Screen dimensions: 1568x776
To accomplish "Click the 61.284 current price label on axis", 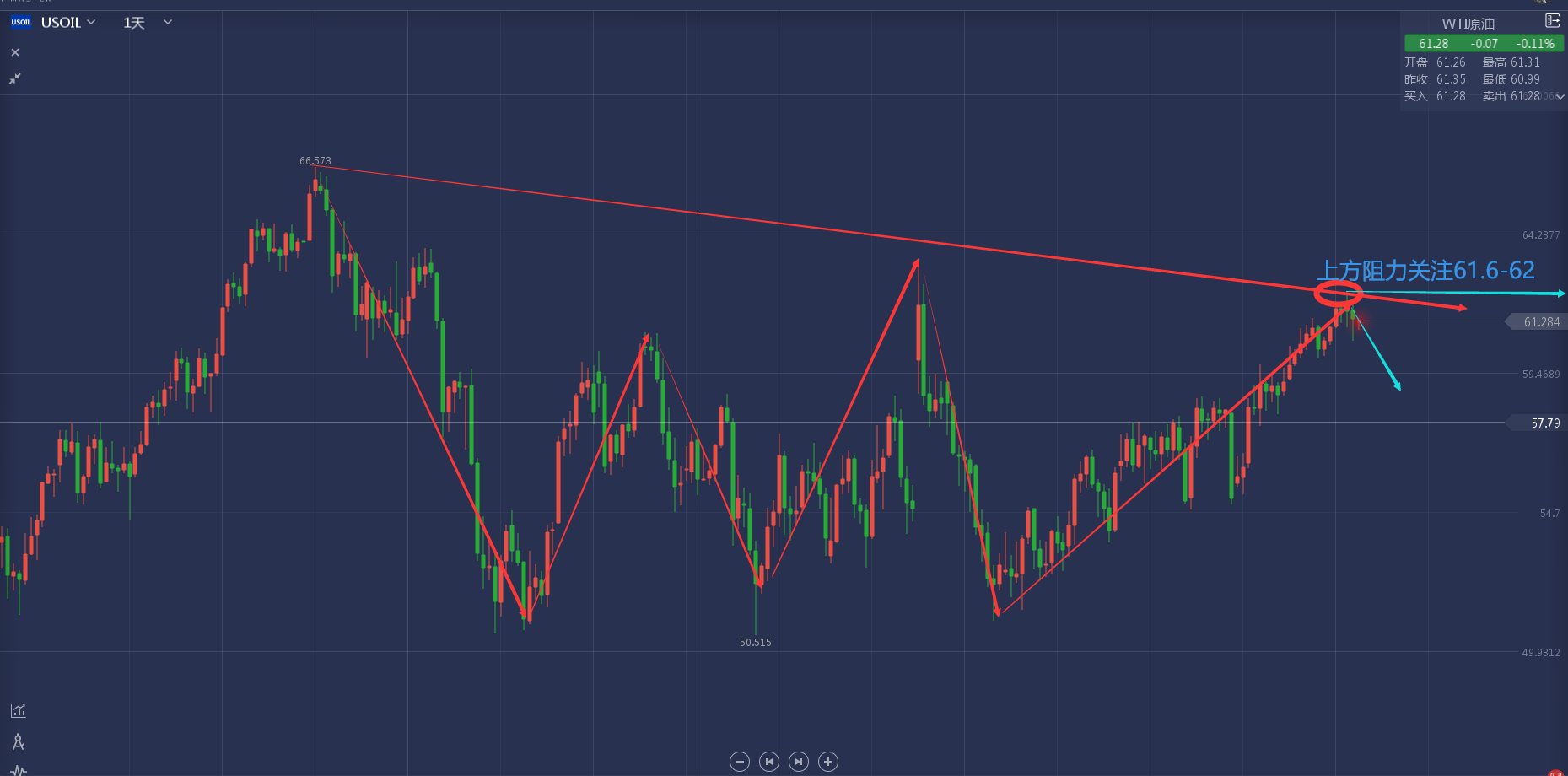I will [1540, 322].
